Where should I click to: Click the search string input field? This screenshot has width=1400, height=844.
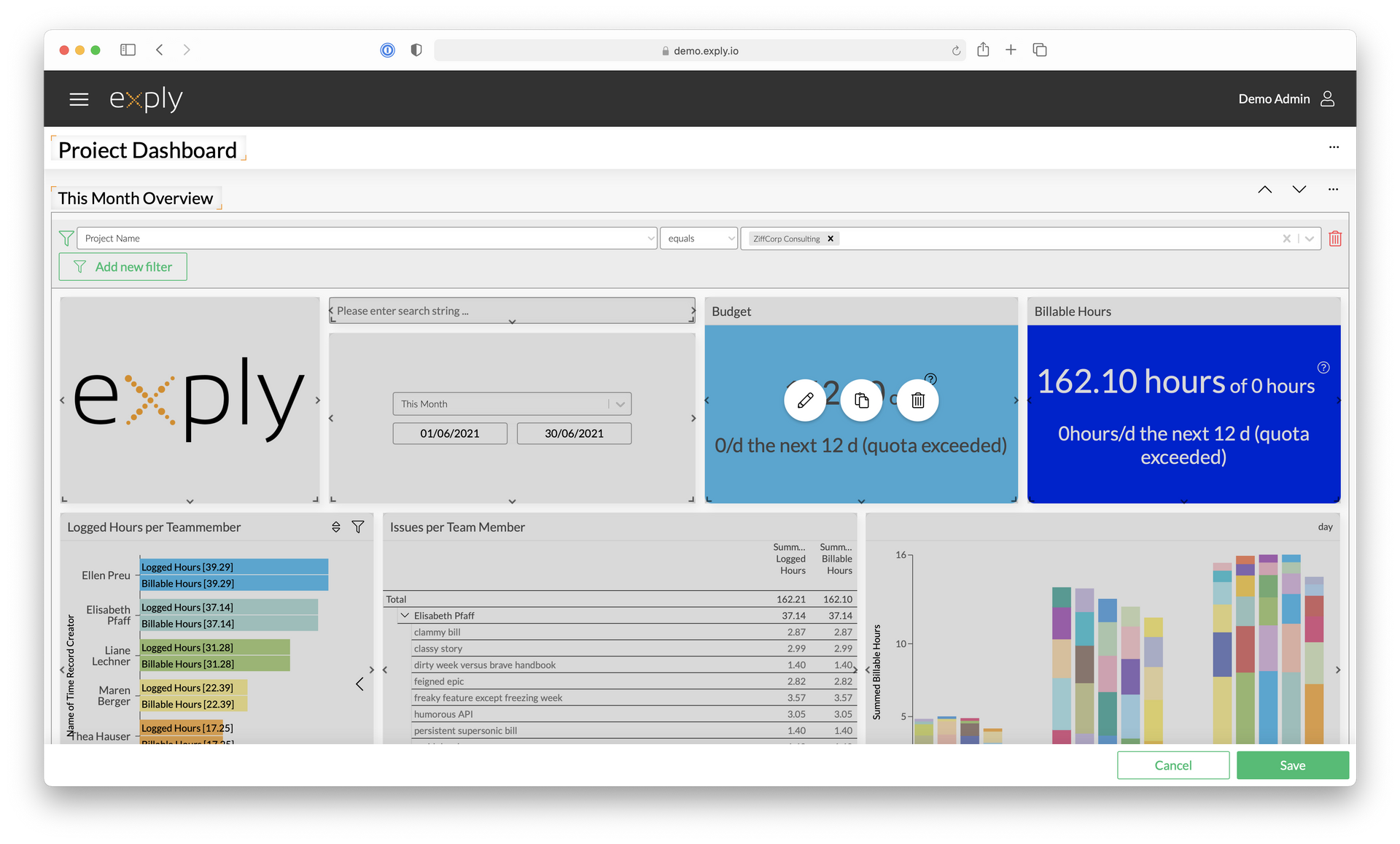pyautogui.click(x=512, y=311)
